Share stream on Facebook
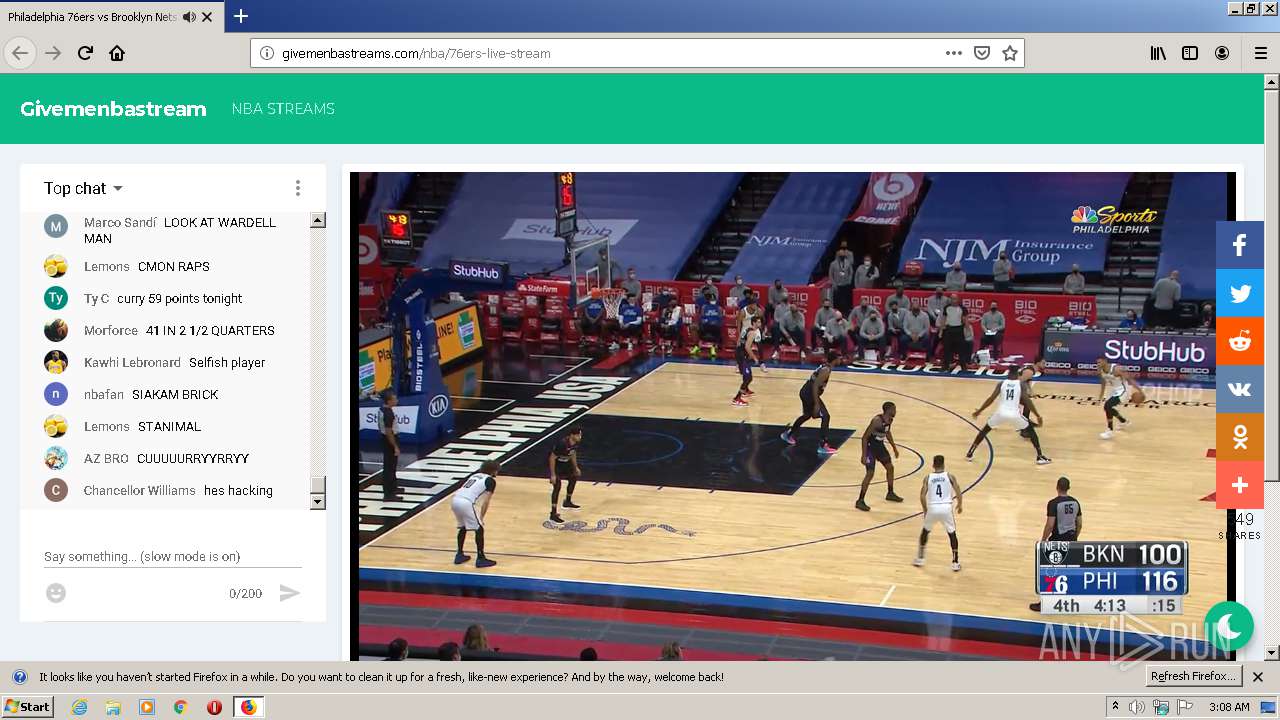 tap(1240, 245)
